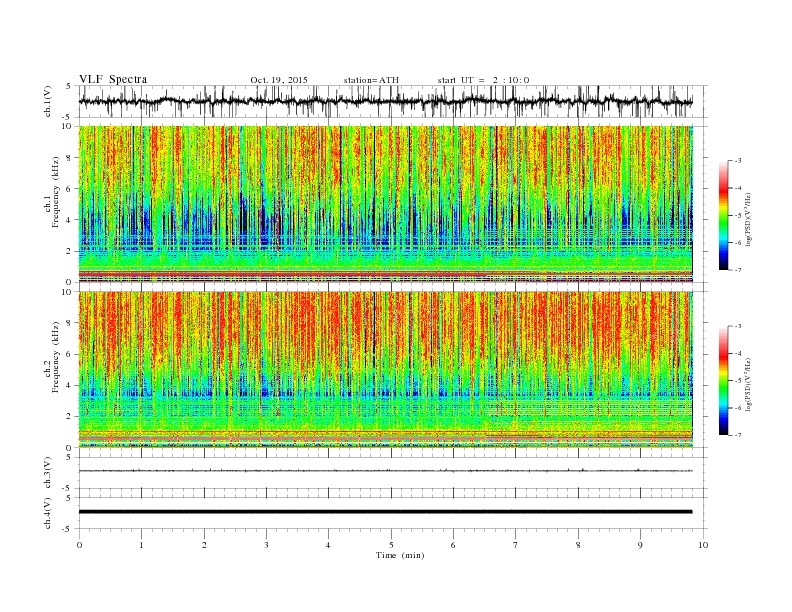Click the ch.1 PSD color bar
Image resolution: width=792 pixels, height=612 pixels.
click(724, 215)
